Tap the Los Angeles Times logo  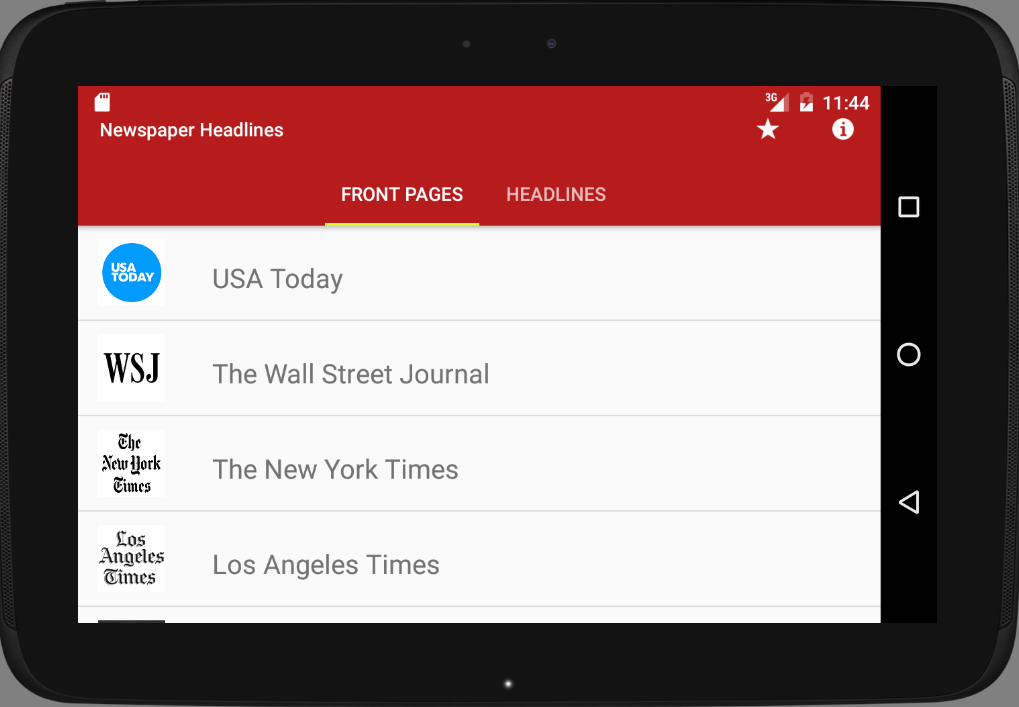131,559
